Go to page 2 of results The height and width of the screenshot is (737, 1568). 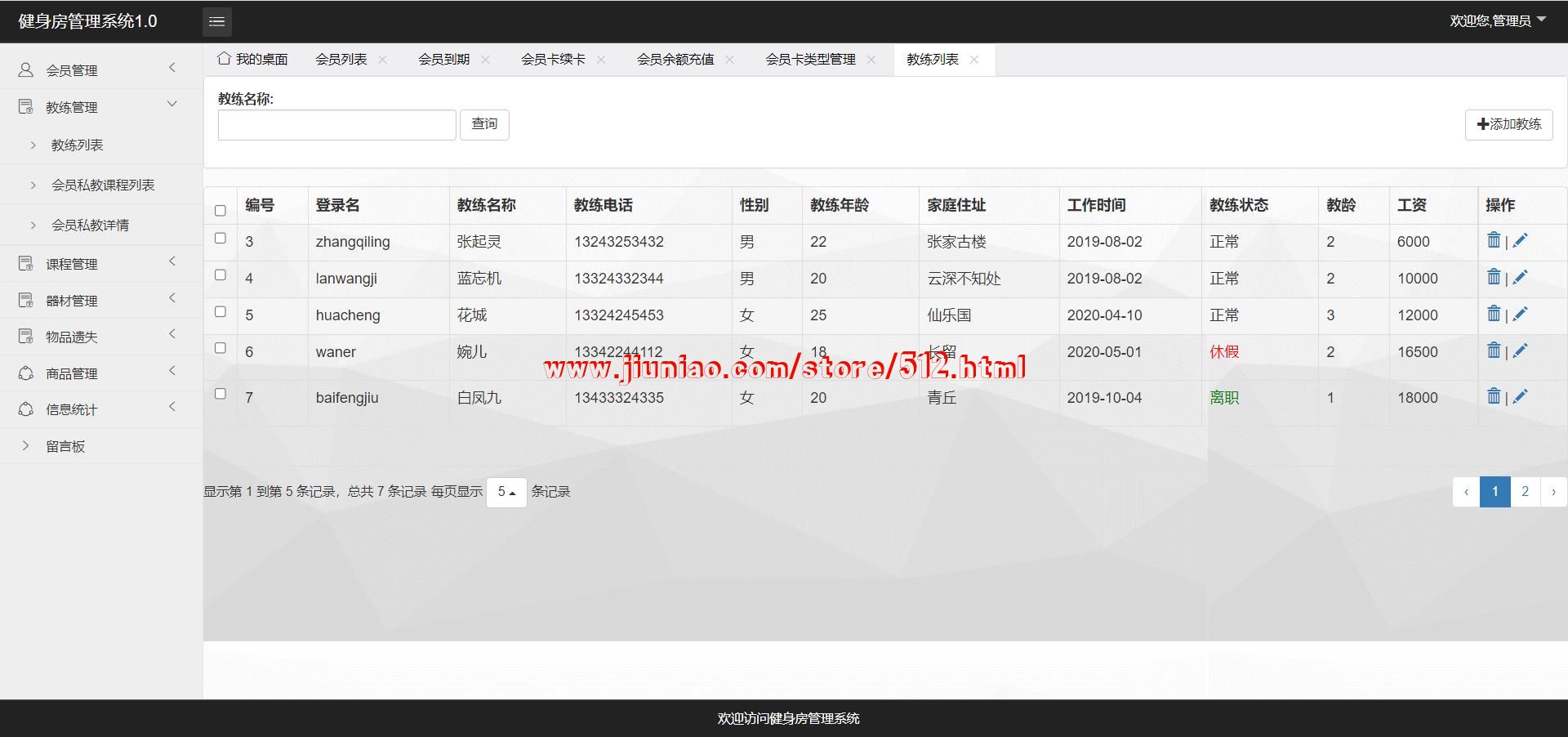[1525, 492]
